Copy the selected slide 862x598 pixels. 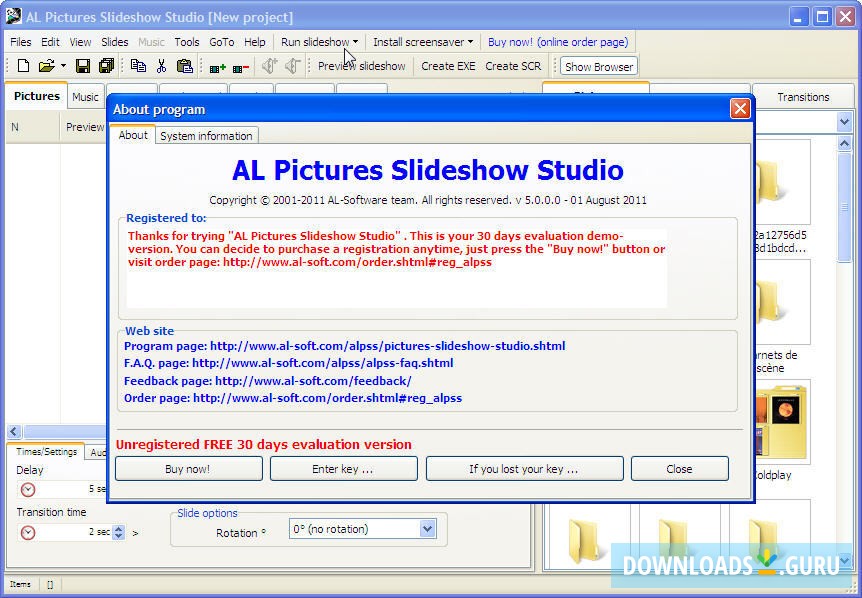(138, 66)
